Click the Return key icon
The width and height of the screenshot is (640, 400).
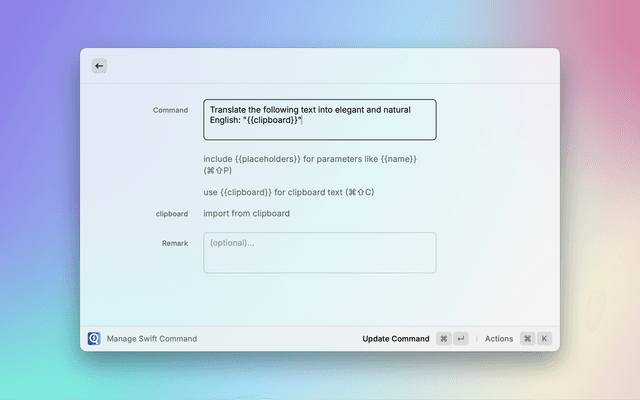pyautogui.click(x=460, y=339)
